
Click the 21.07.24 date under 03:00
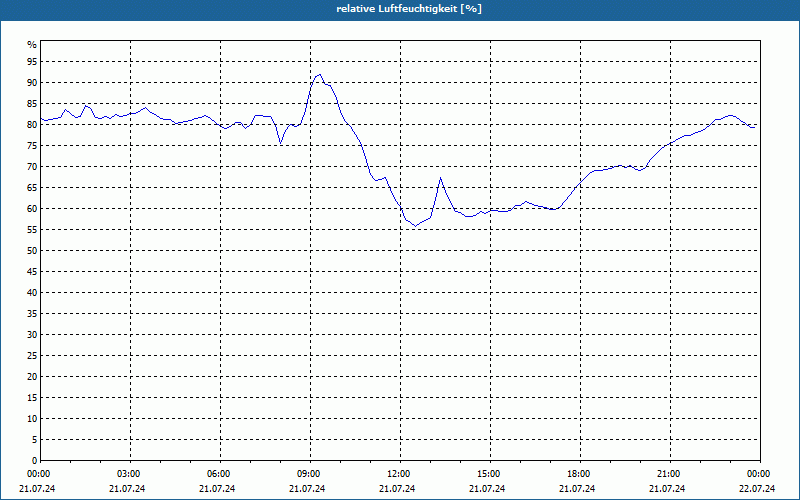[127, 489]
